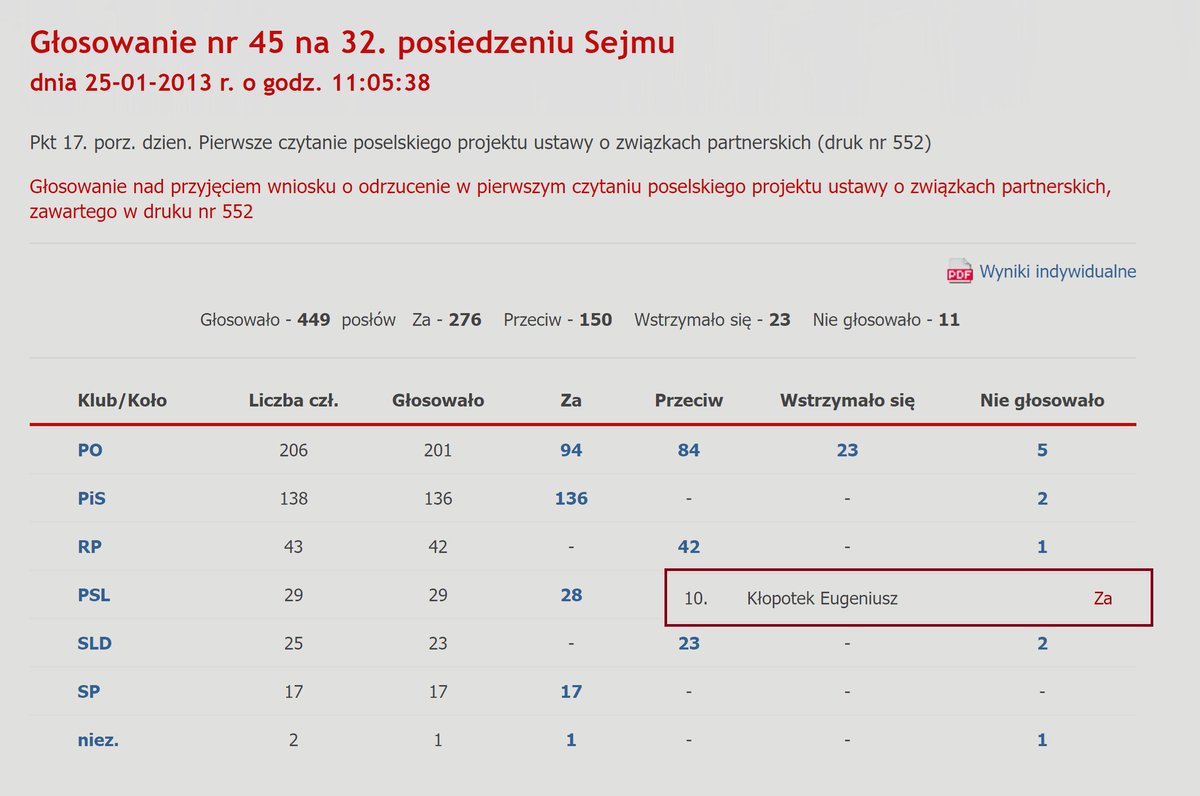Select the page title Głosowanie nr 45

(x=352, y=43)
